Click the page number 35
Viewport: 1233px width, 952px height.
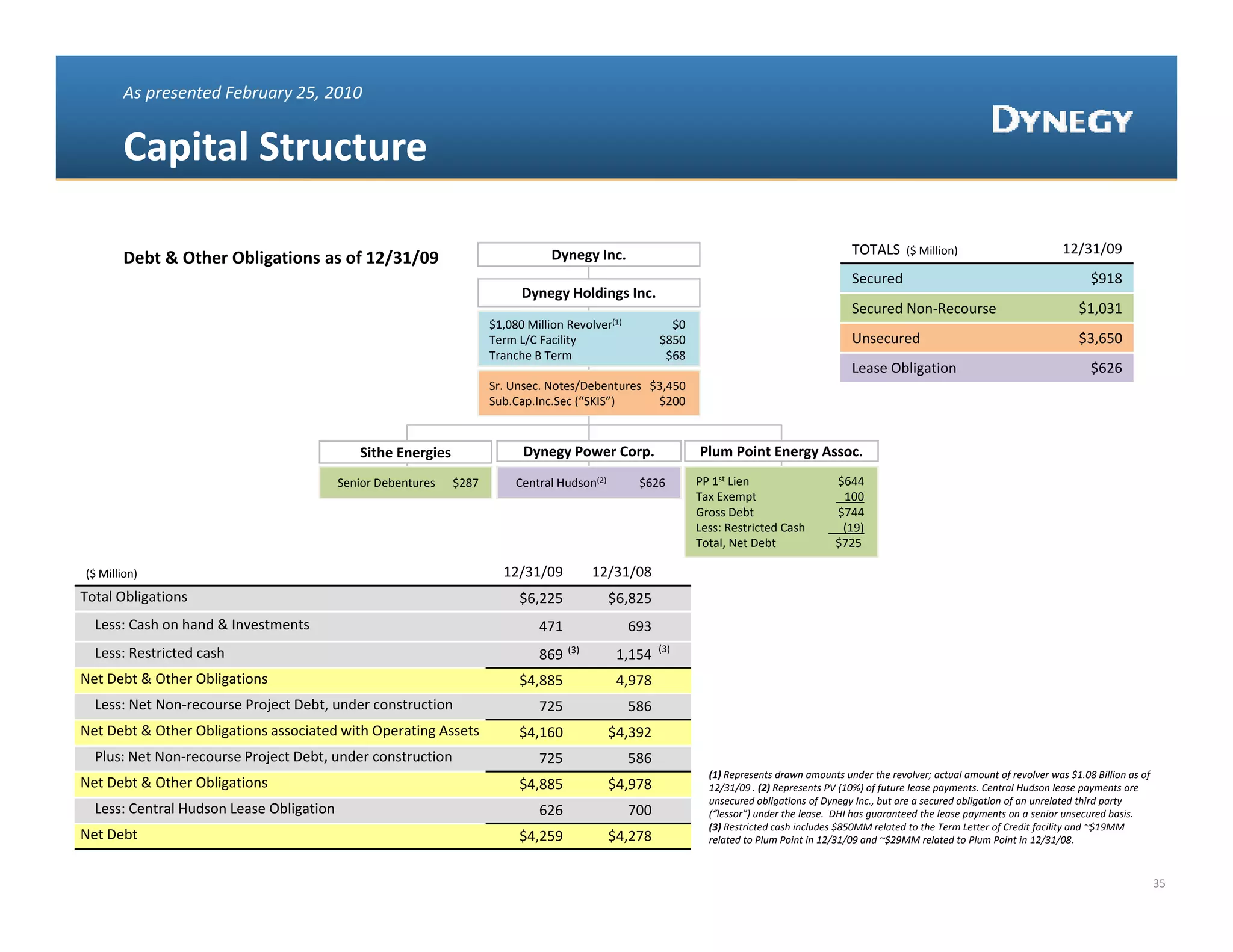1159,883
